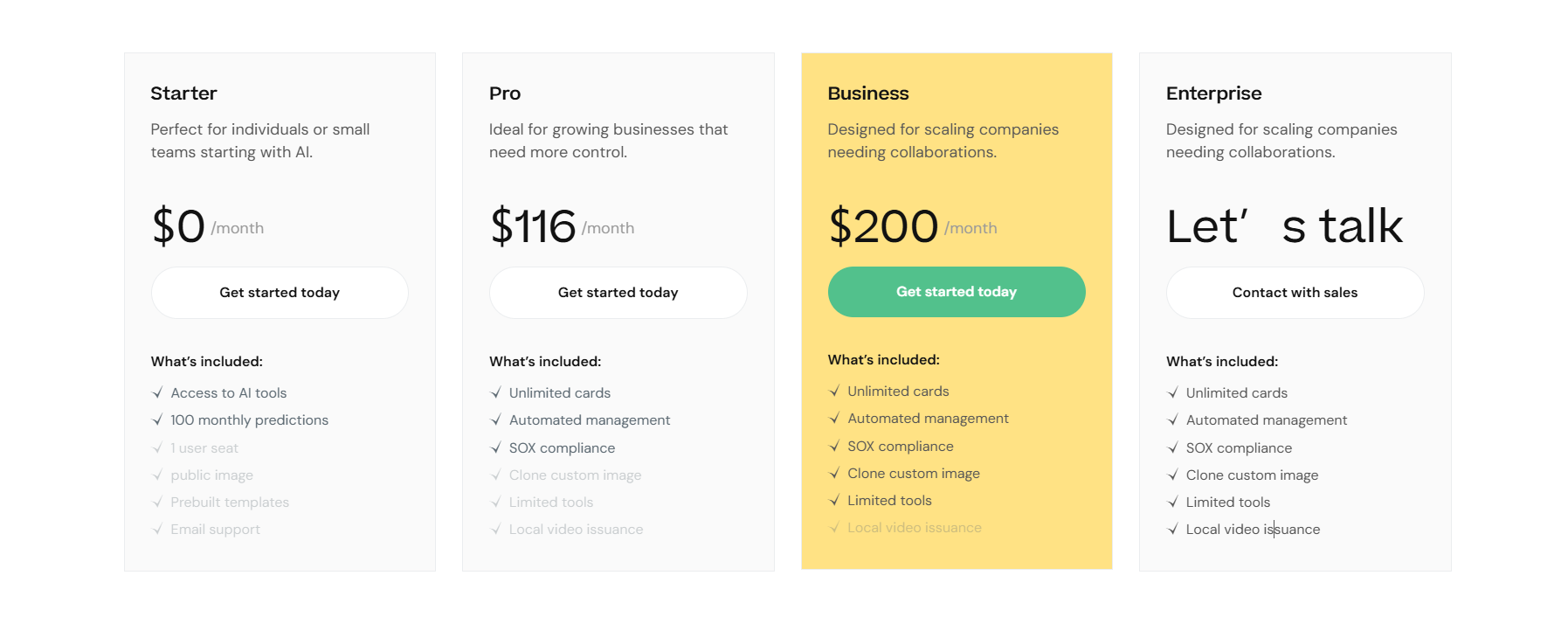This screenshot has height=624, width=1568.
Task: Click checkmark beside Email support
Action: click(157, 530)
